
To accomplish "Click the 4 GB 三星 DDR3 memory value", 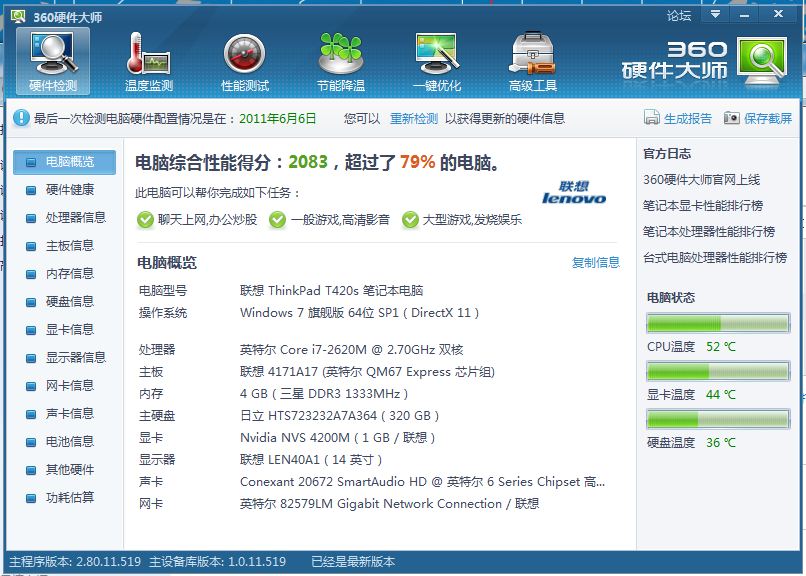I will tap(324, 394).
